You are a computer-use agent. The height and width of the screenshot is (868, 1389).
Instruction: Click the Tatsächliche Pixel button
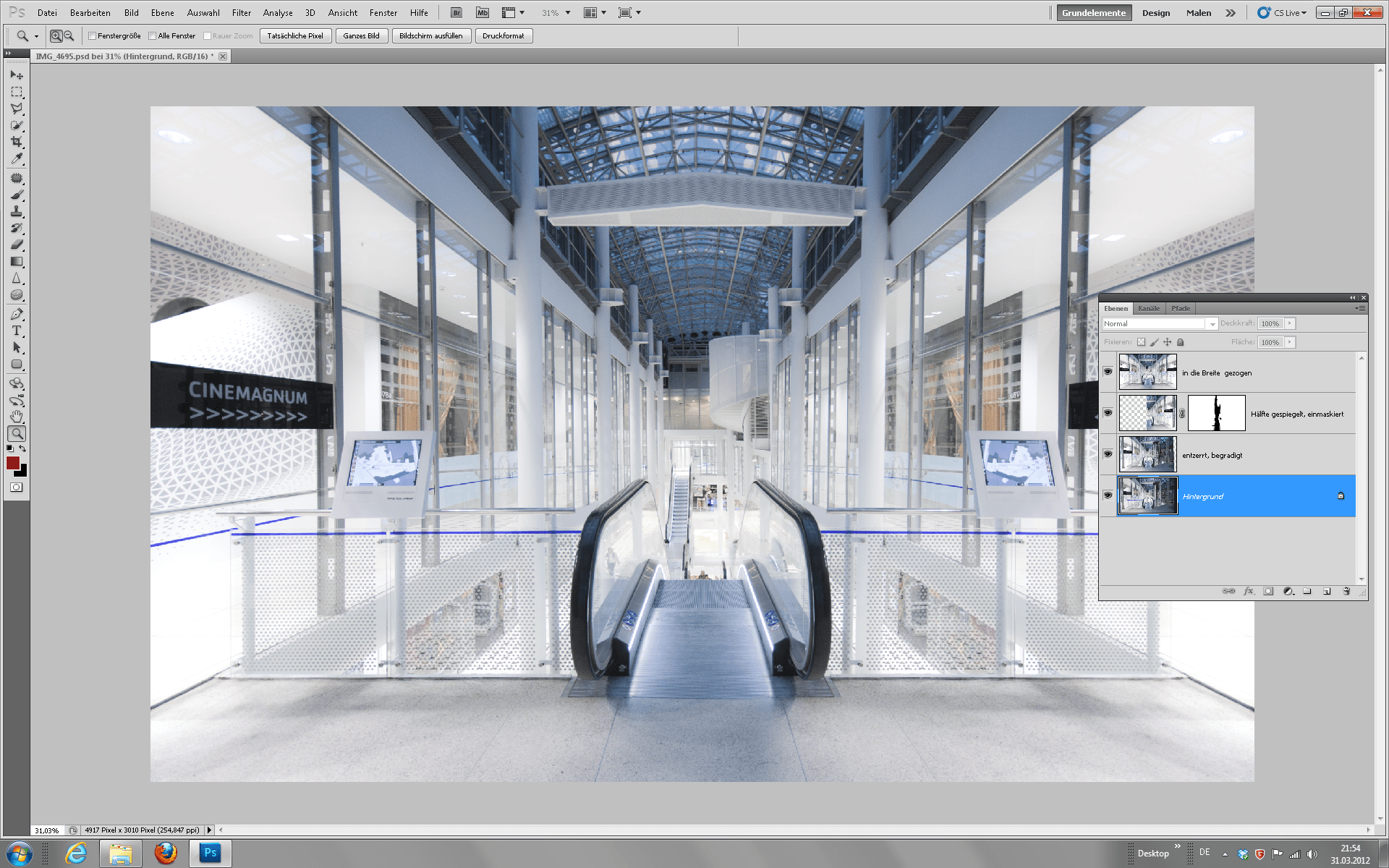pos(295,36)
